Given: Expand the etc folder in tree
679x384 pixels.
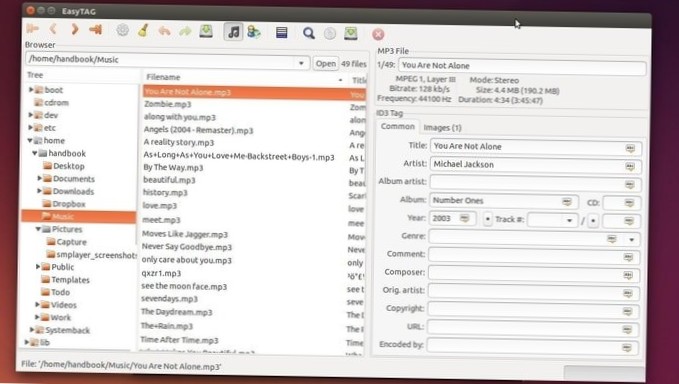Looking at the screenshot, I should [31, 127].
